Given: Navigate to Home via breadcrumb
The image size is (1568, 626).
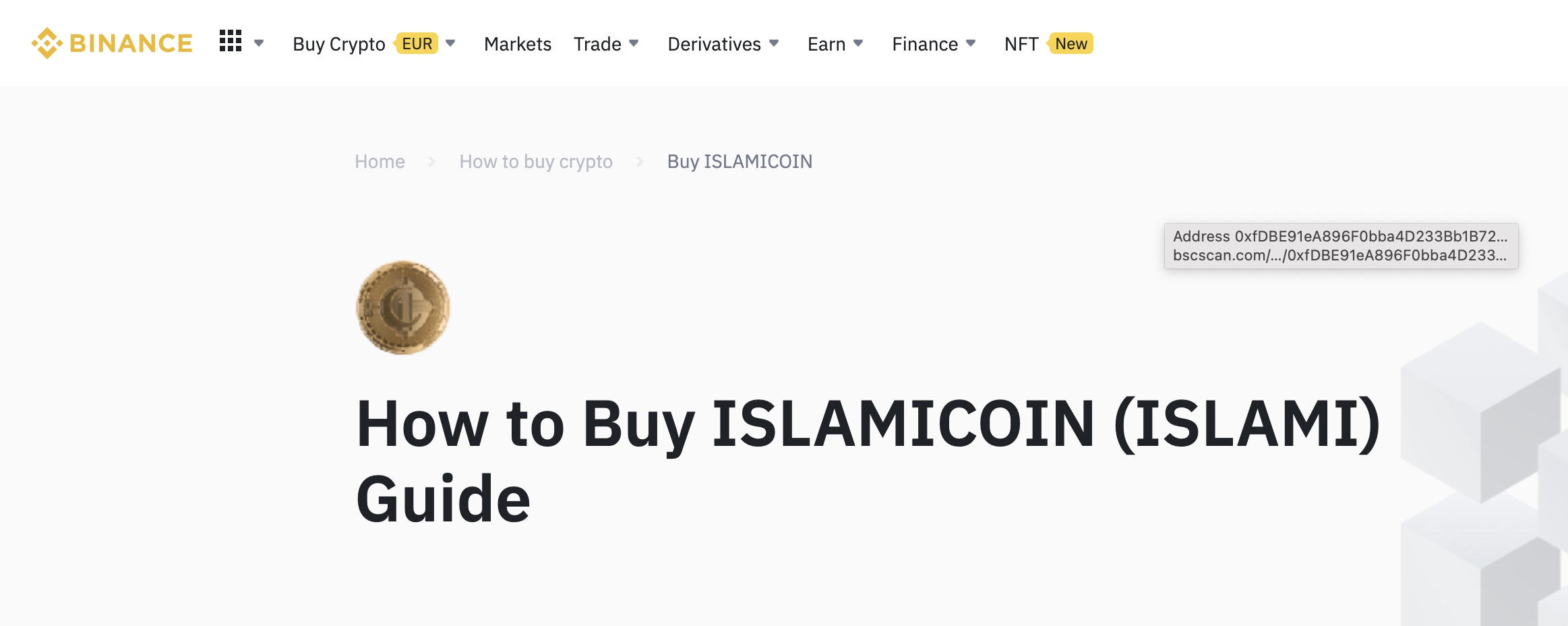Looking at the screenshot, I should [380, 162].
